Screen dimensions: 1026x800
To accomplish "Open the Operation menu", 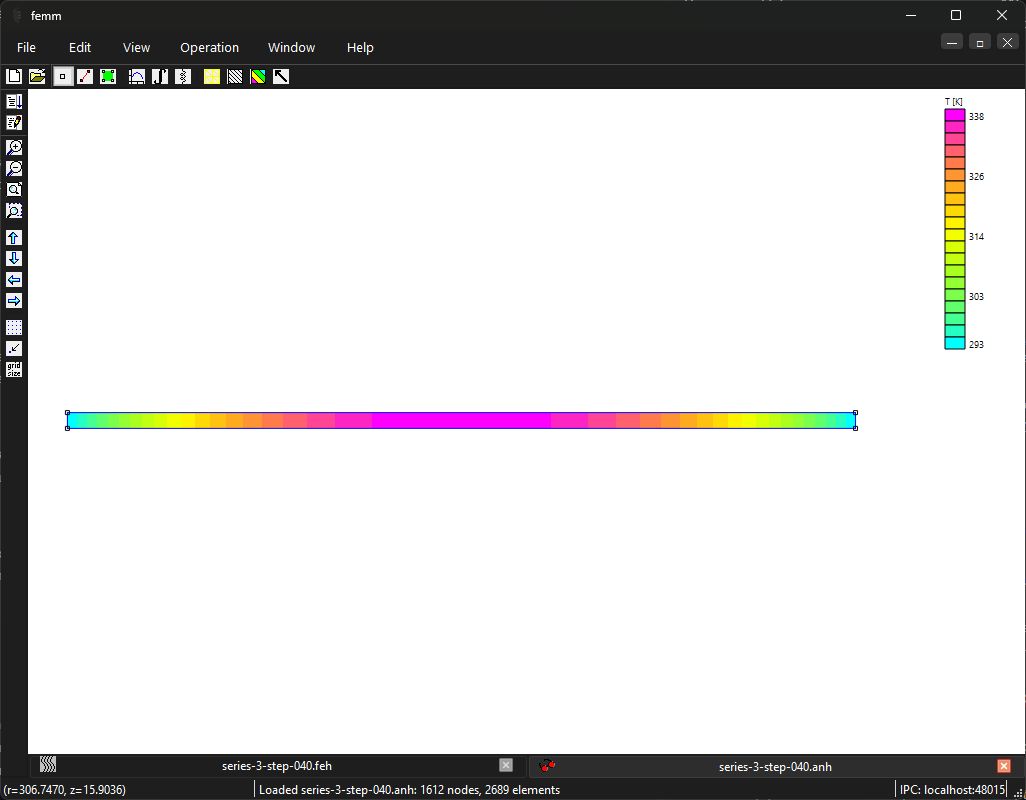I will point(209,48).
